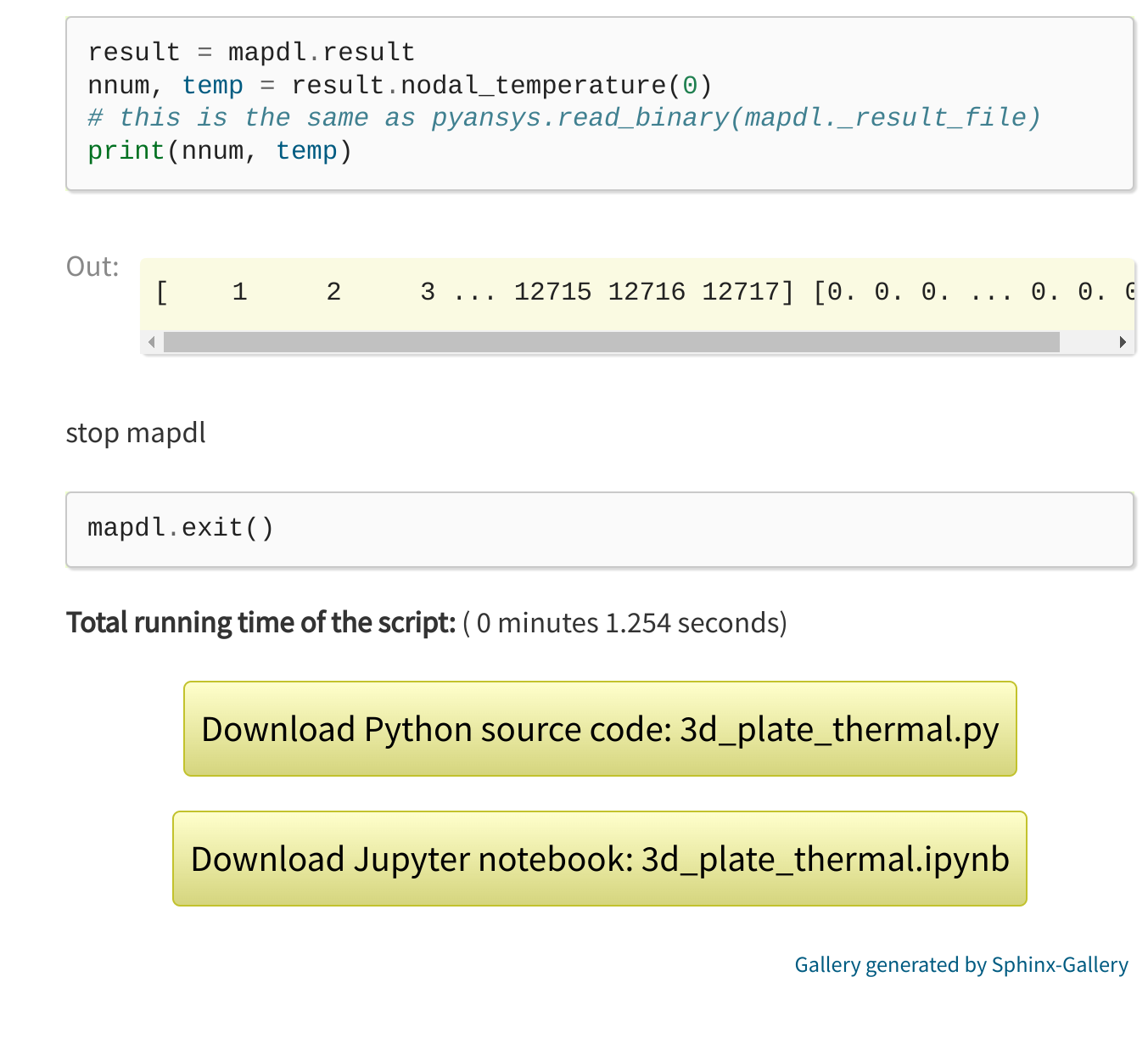Click the 'stop mapdl' paragraph text
Screen dimensions: 1148x1061
pyautogui.click(x=136, y=433)
